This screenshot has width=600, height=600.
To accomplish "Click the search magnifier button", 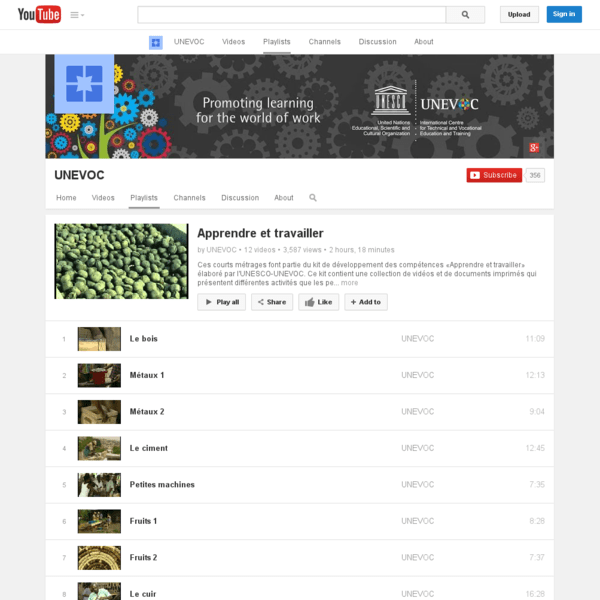I will click(465, 15).
